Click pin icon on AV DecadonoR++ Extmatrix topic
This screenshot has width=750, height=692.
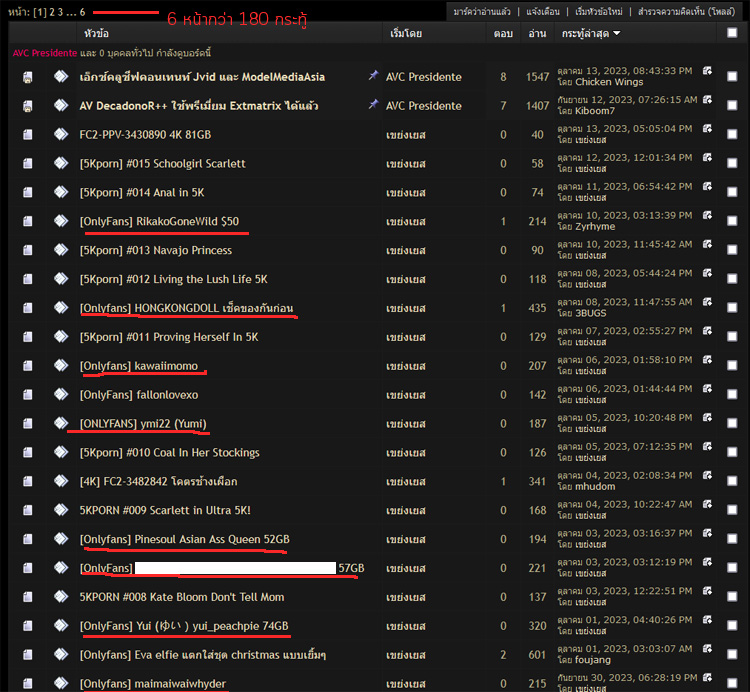(373, 104)
